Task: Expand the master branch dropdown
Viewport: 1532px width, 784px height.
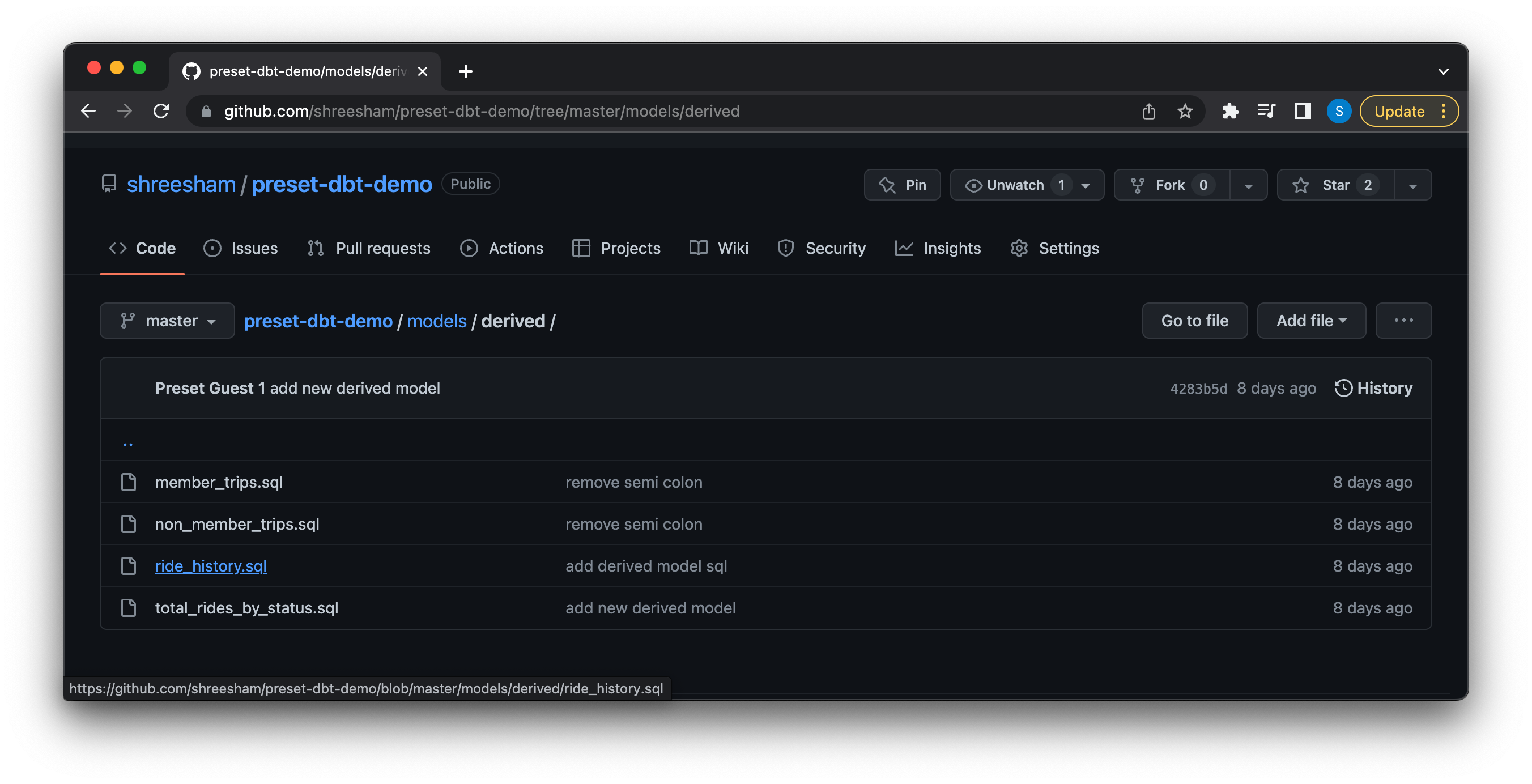Action: pos(167,321)
